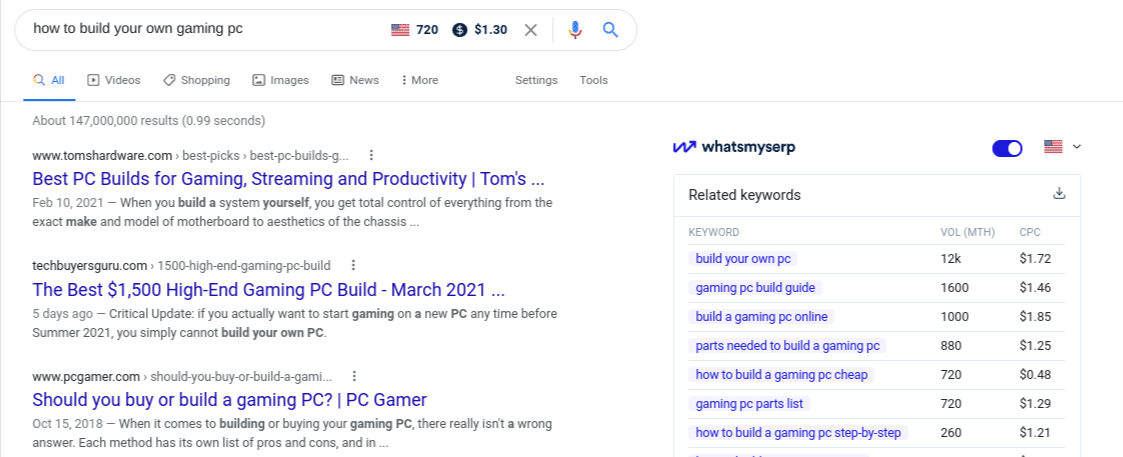
Task: Open the More search options menu
Action: point(420,80)
